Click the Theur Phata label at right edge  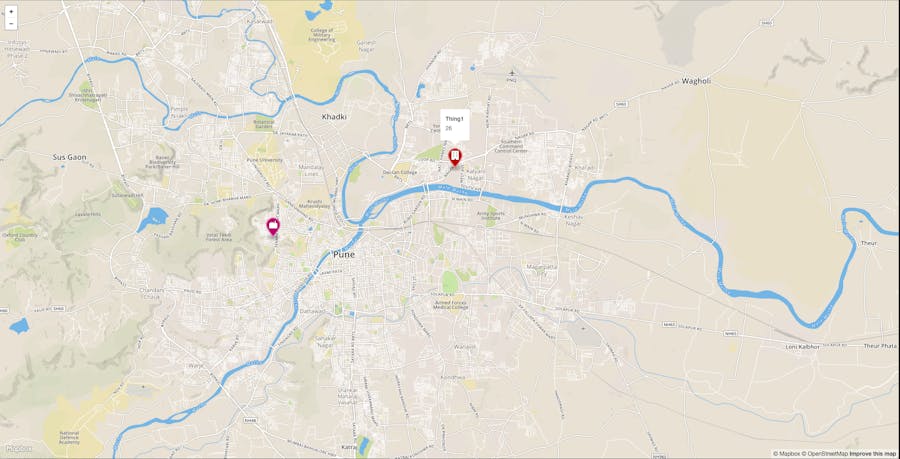[x=880, y=346]
